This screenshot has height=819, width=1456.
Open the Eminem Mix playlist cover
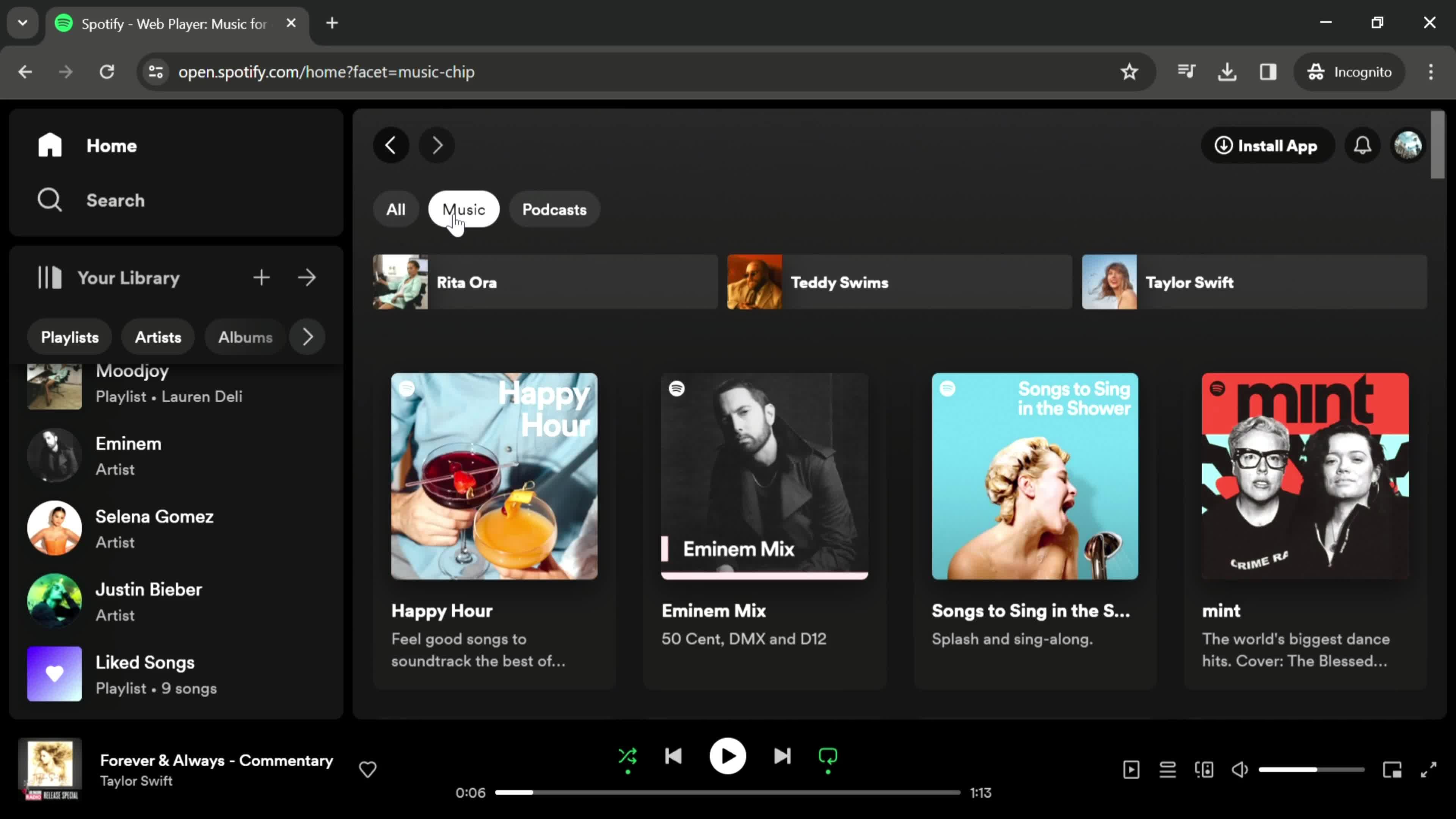(764, 476)
